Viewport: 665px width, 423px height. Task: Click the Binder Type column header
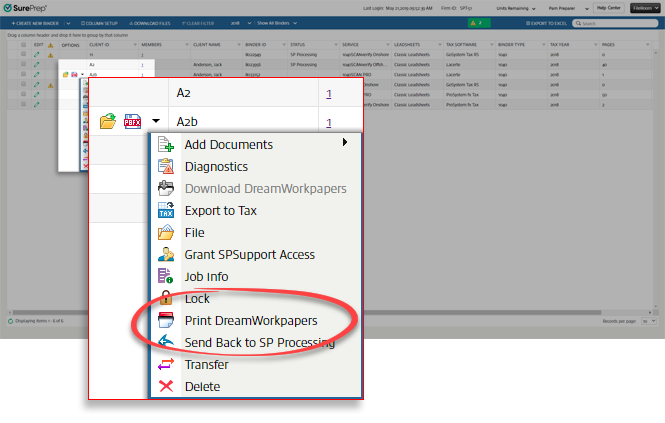click(511, 45)
